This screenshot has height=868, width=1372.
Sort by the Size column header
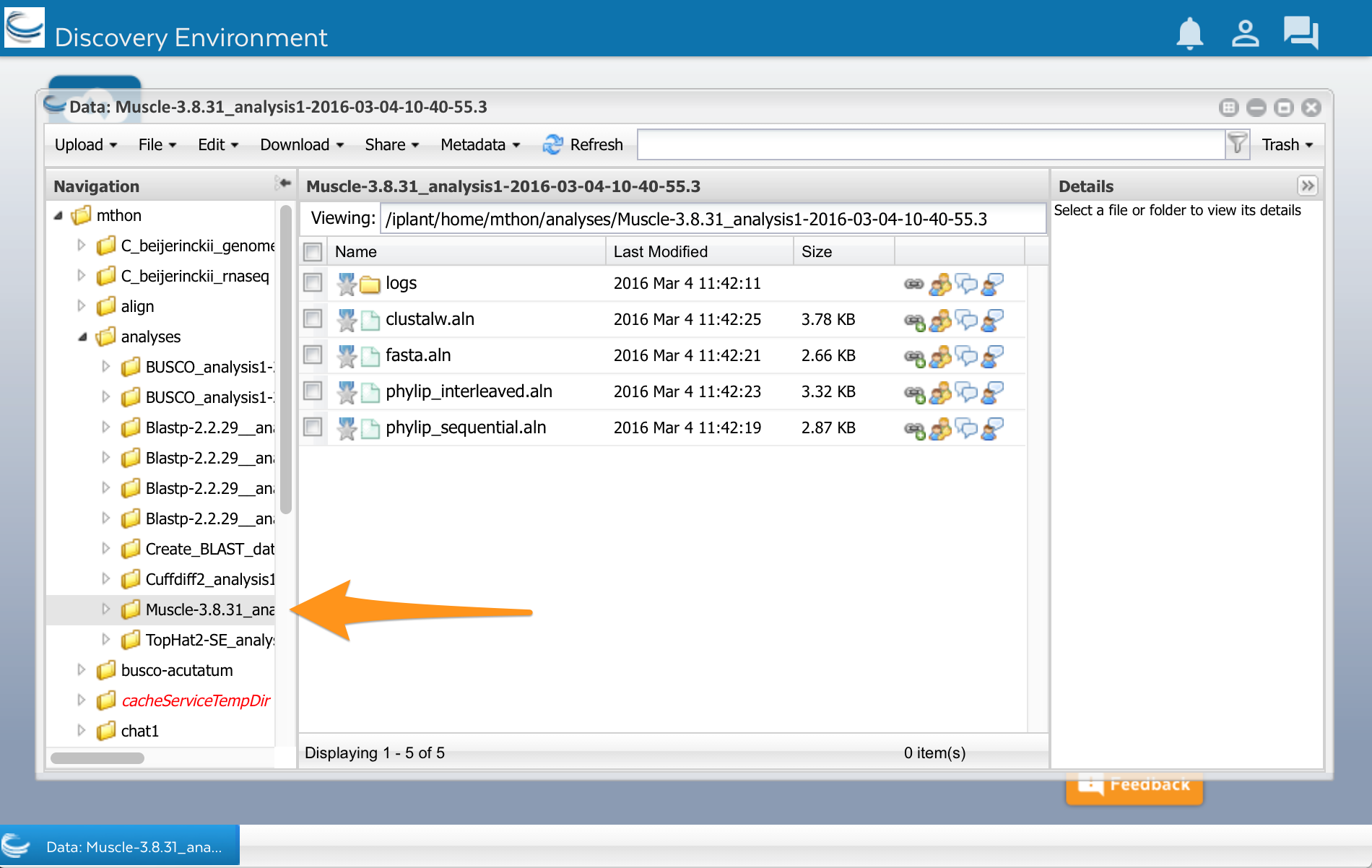click(844, 252)
